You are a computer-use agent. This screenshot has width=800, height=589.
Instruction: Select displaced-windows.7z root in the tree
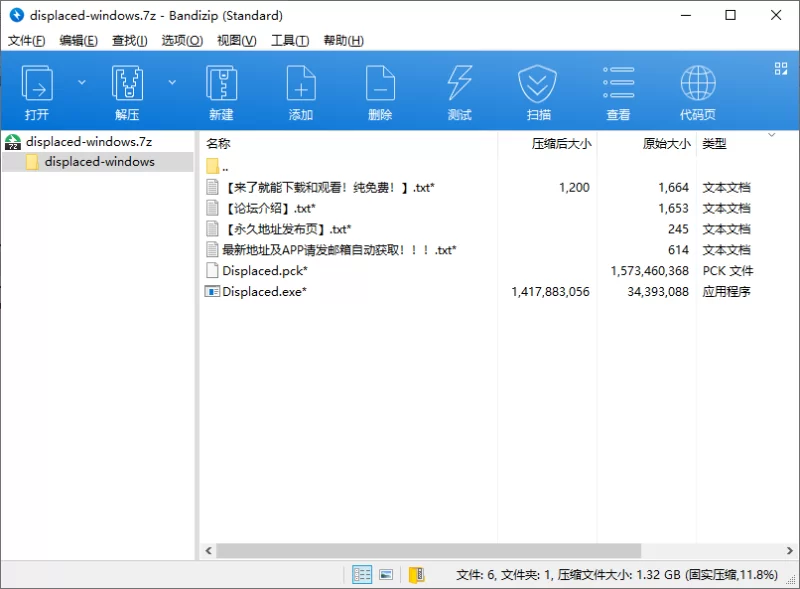pyautogui.click(x=89, y=141)
